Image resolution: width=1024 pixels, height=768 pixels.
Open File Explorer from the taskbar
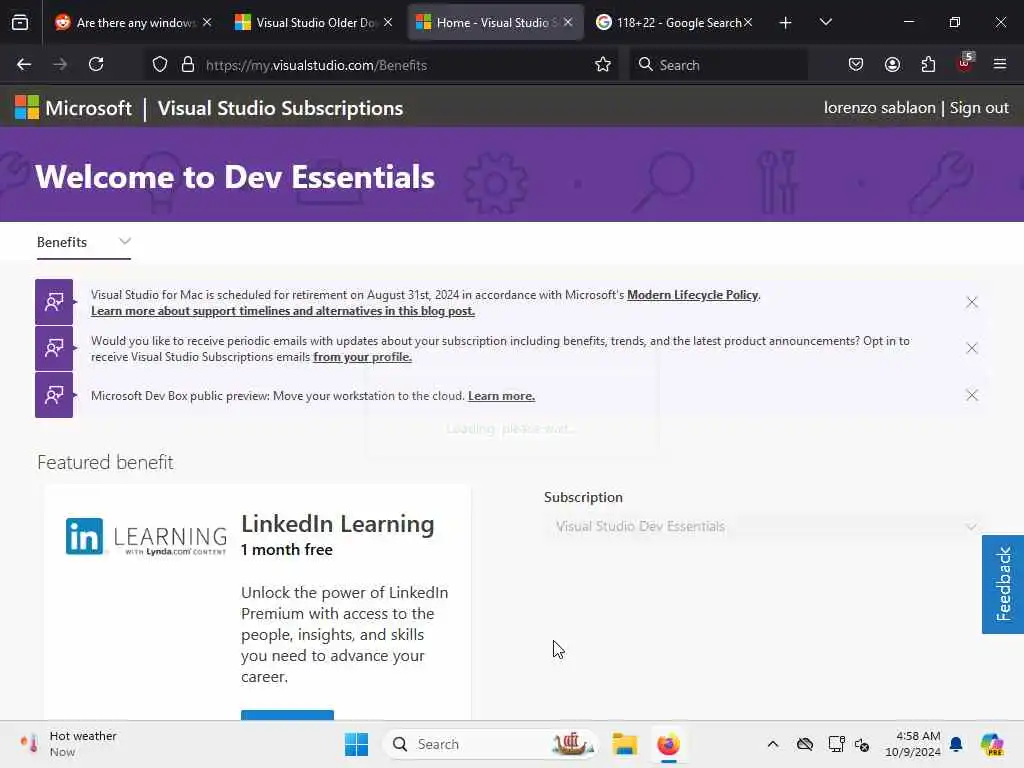point(624,744)
